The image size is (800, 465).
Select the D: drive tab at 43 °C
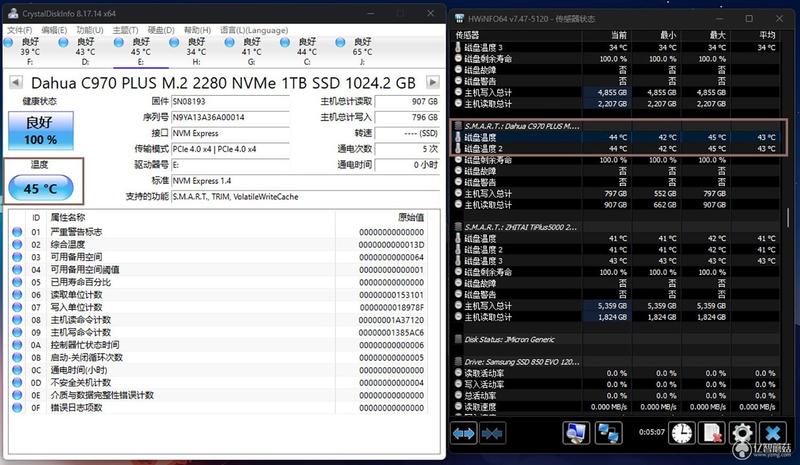[85, 51]
